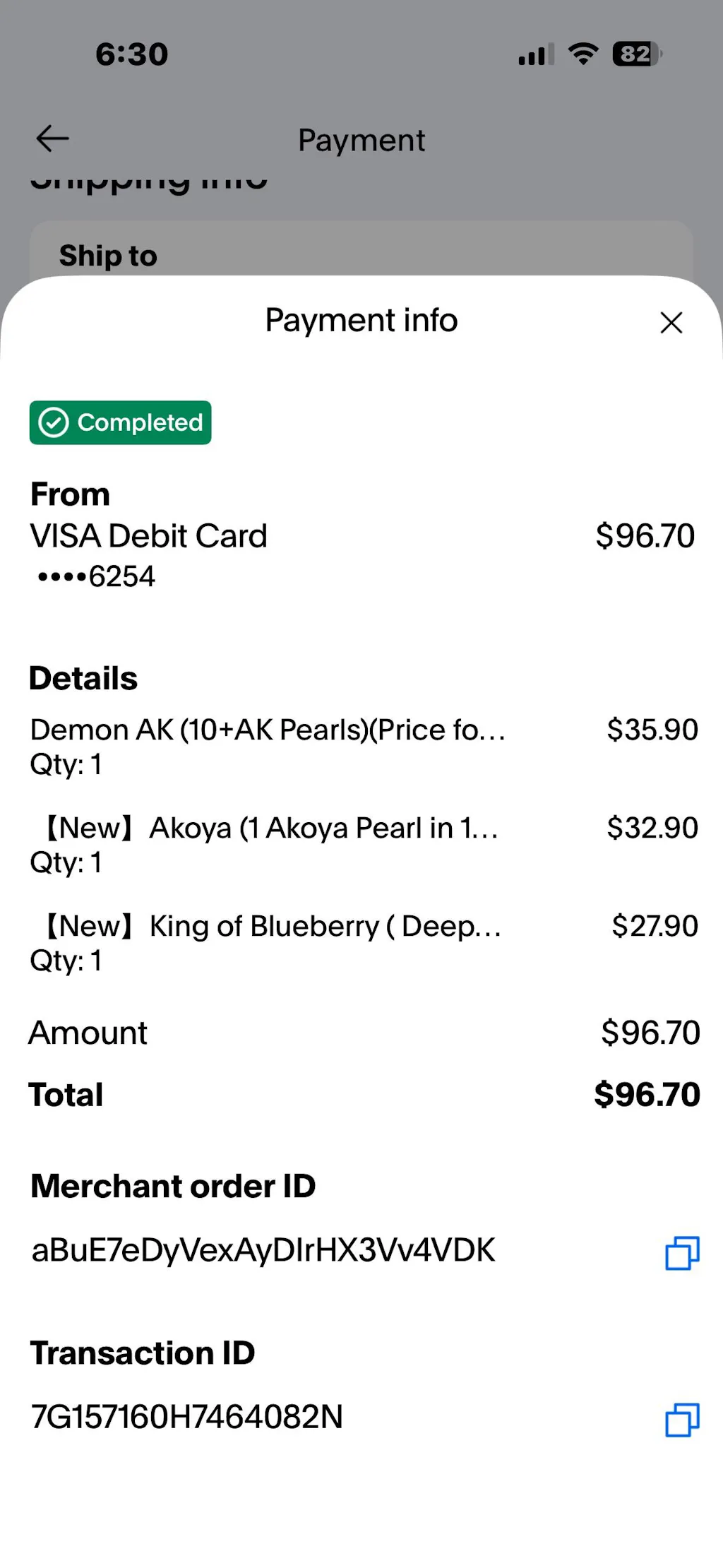Tap the Wi-Fi status icon
The image size is (723, 1568).
[x=583, y=54]
